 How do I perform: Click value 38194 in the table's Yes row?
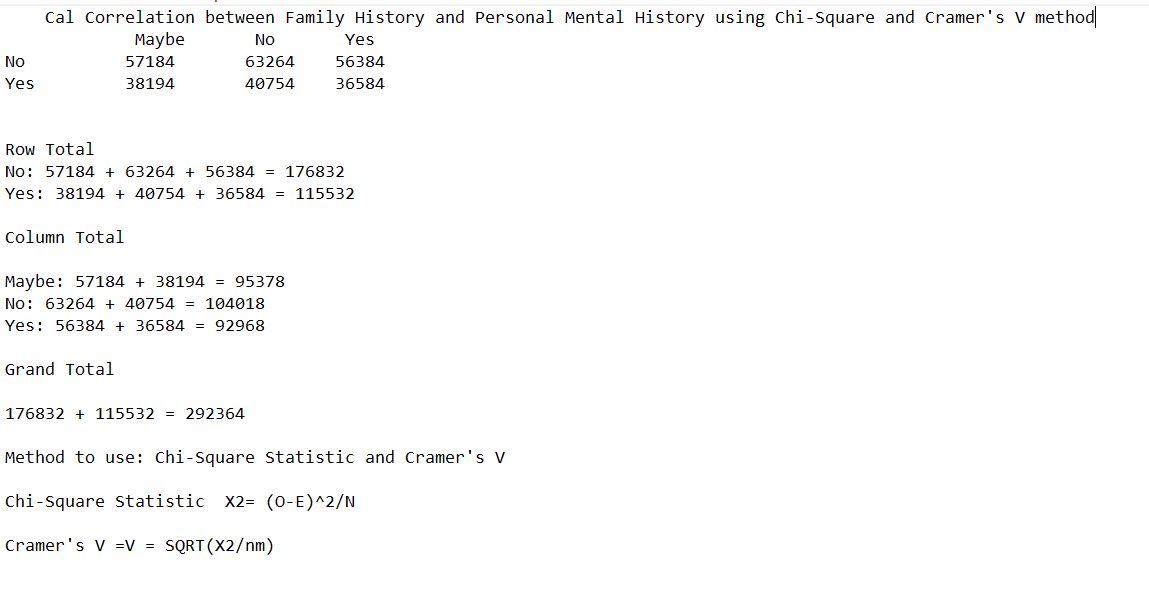point(150,84)
